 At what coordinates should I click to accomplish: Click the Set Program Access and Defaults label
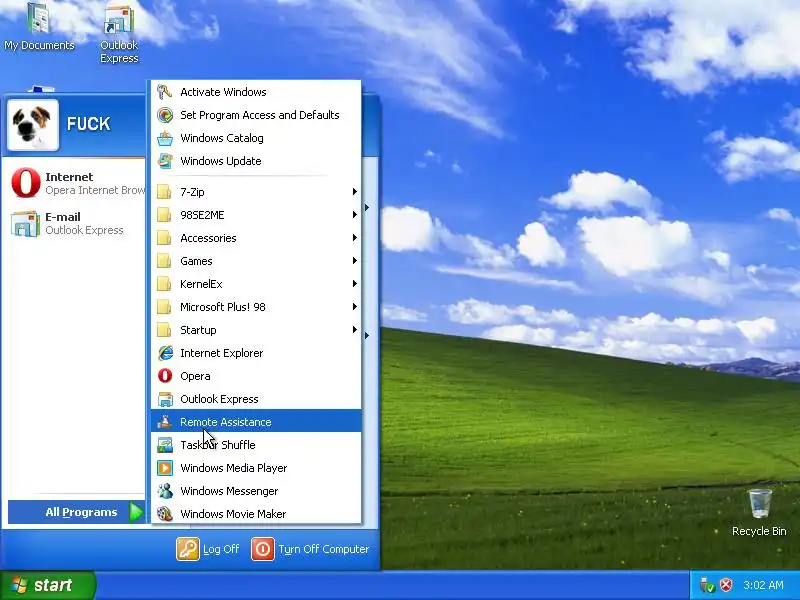point(260,115)
